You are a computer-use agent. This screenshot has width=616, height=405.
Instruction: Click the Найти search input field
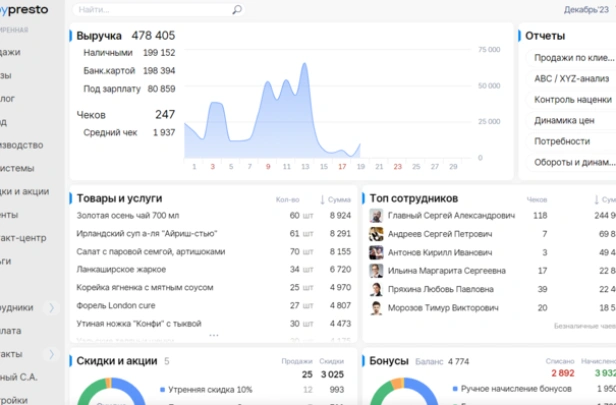[x=150, y=10]
